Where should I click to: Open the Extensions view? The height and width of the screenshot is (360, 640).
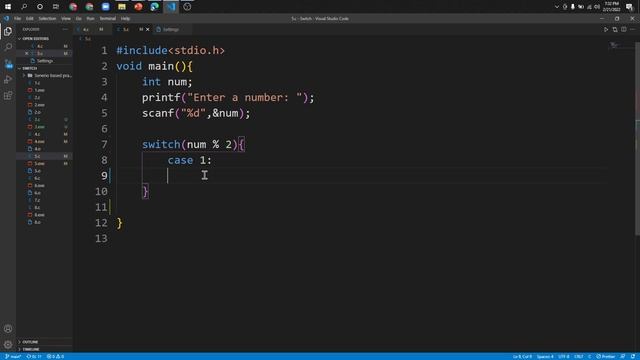[x=8, y=96]
